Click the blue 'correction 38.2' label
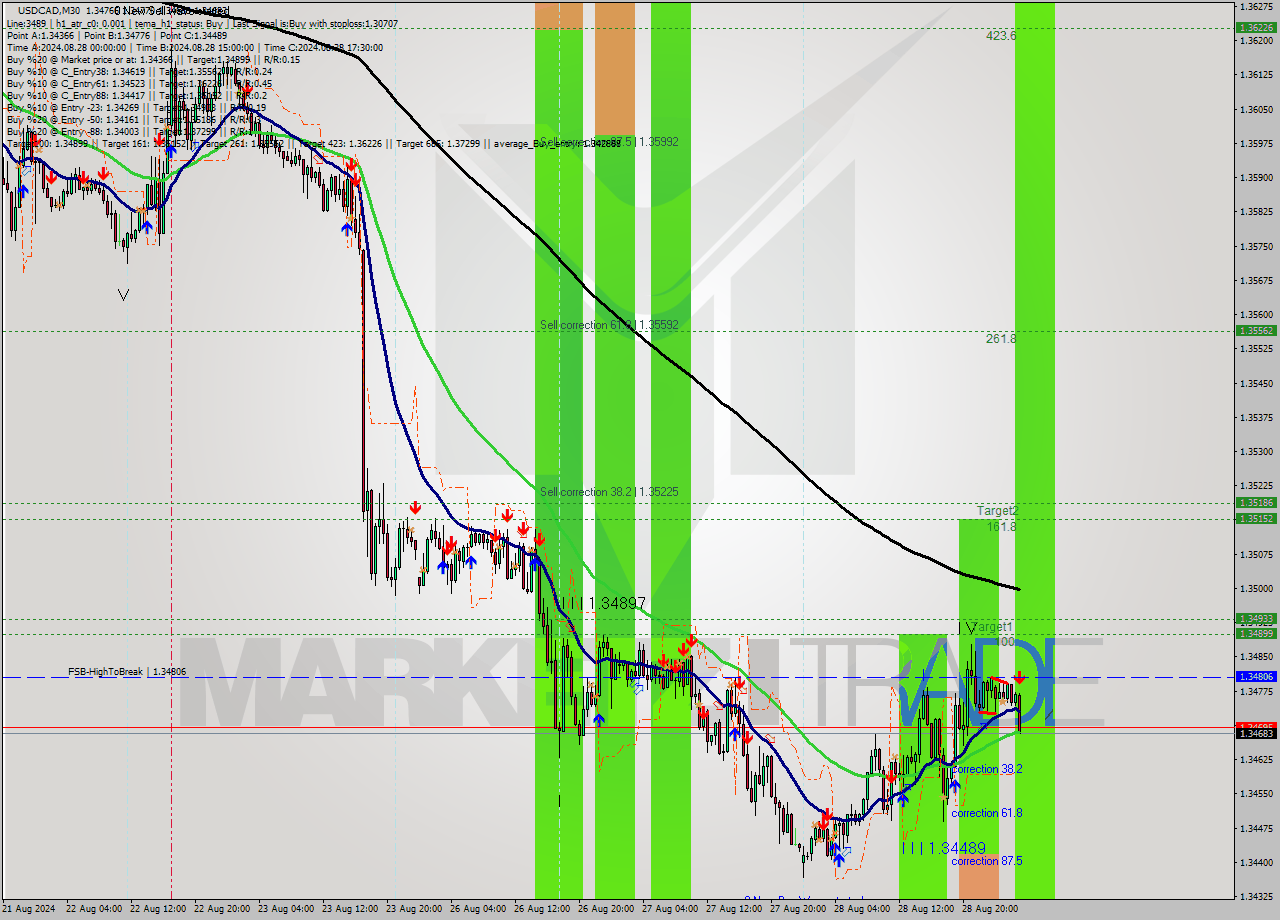Viewport: 1280px width, 920px height. tap(987, 769)
